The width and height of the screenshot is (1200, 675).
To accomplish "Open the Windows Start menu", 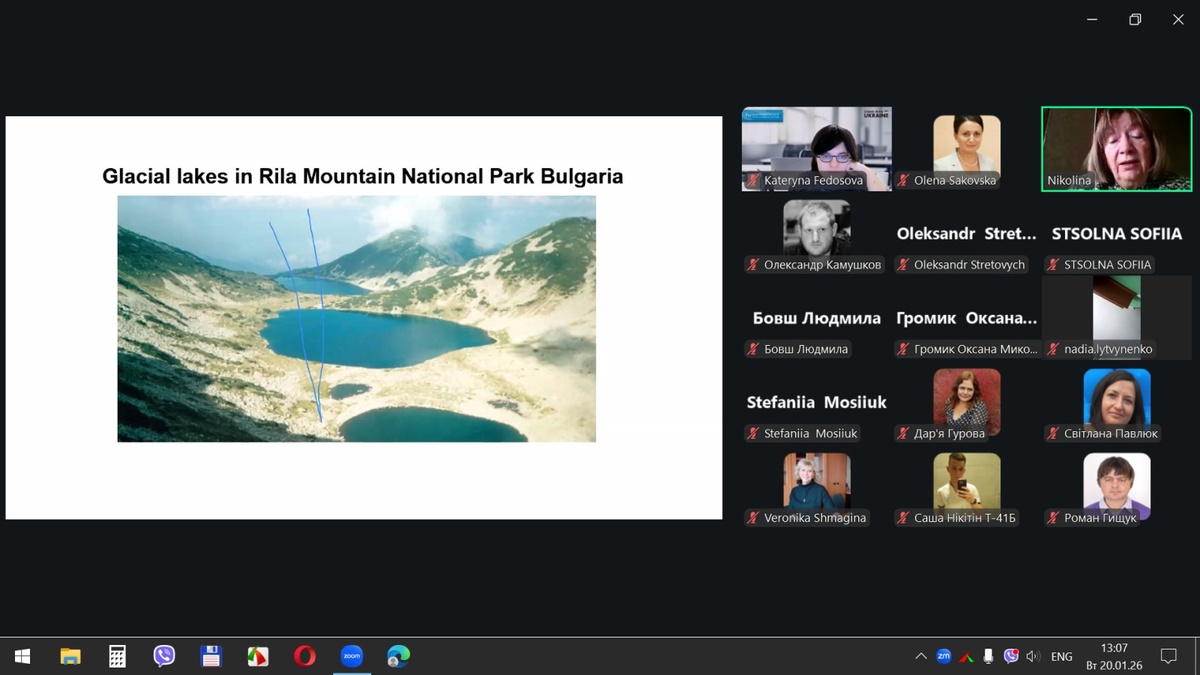I will tap(22, 656).
